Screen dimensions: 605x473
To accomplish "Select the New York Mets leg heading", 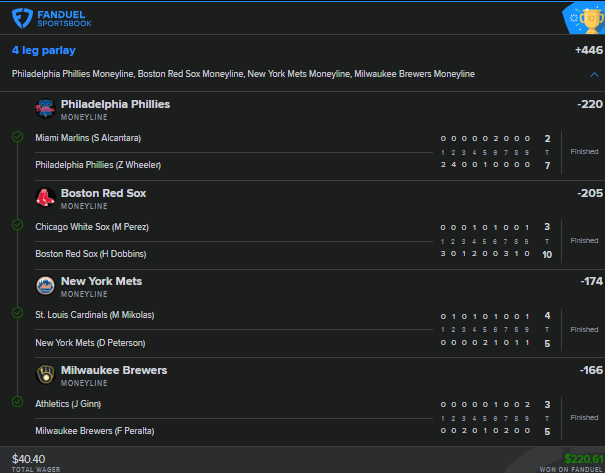I will point(101,281).
